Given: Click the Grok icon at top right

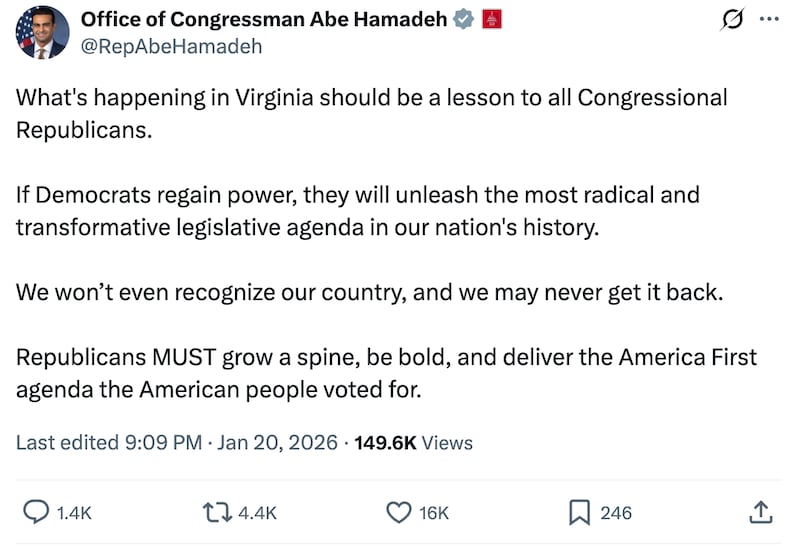Looking at the screenshot, I should (731, 19).
